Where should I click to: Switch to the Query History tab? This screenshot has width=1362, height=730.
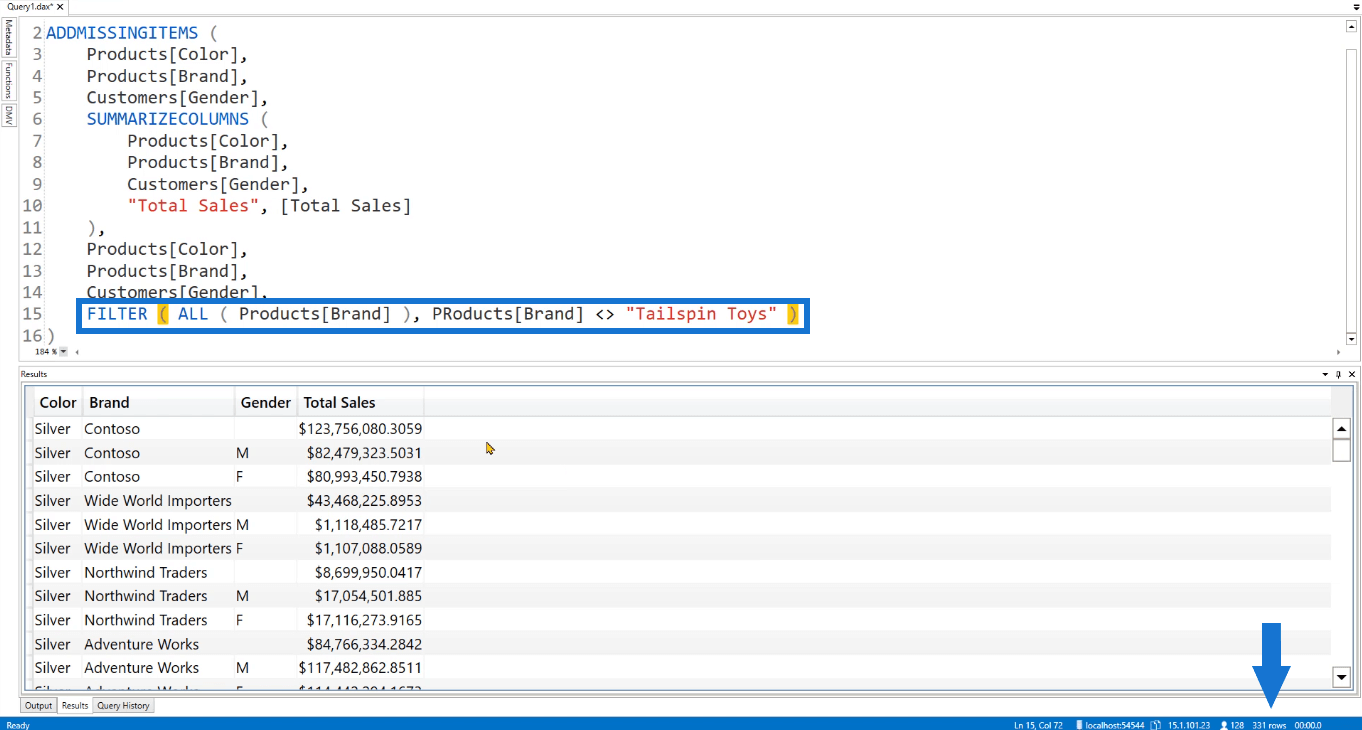click(x=123, y=706)
